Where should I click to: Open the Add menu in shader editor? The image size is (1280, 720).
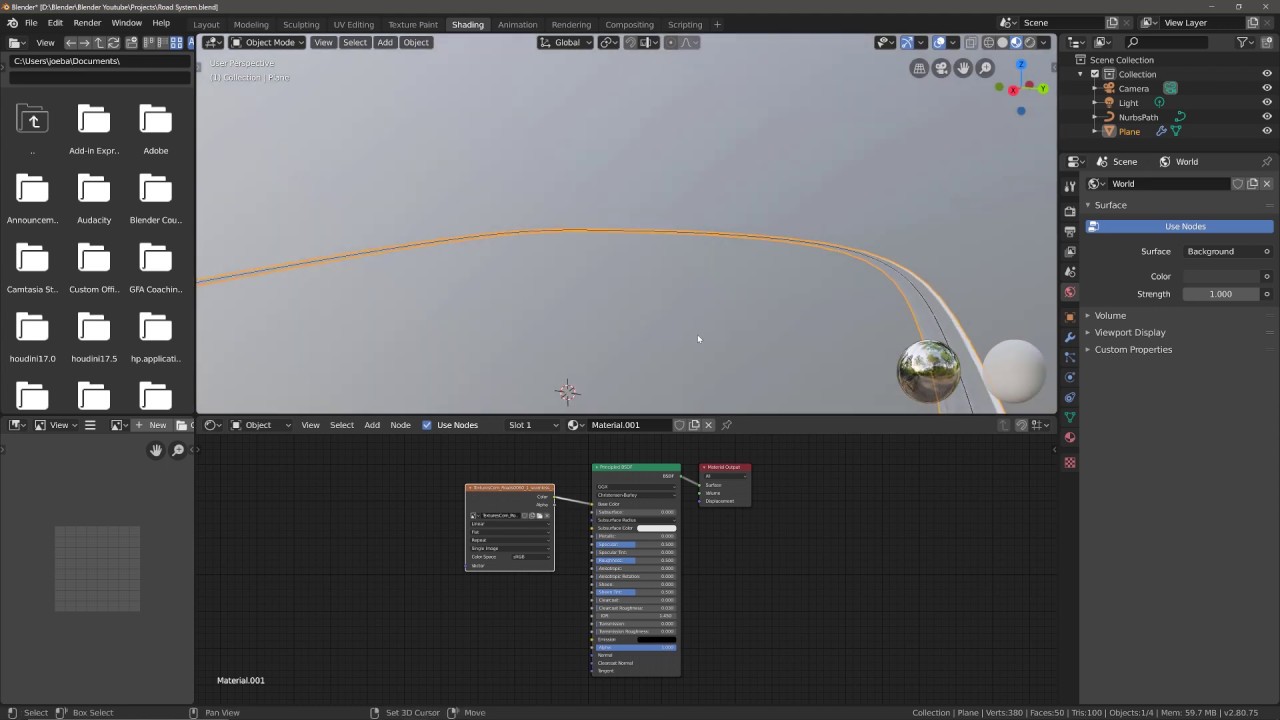(372, 424)
